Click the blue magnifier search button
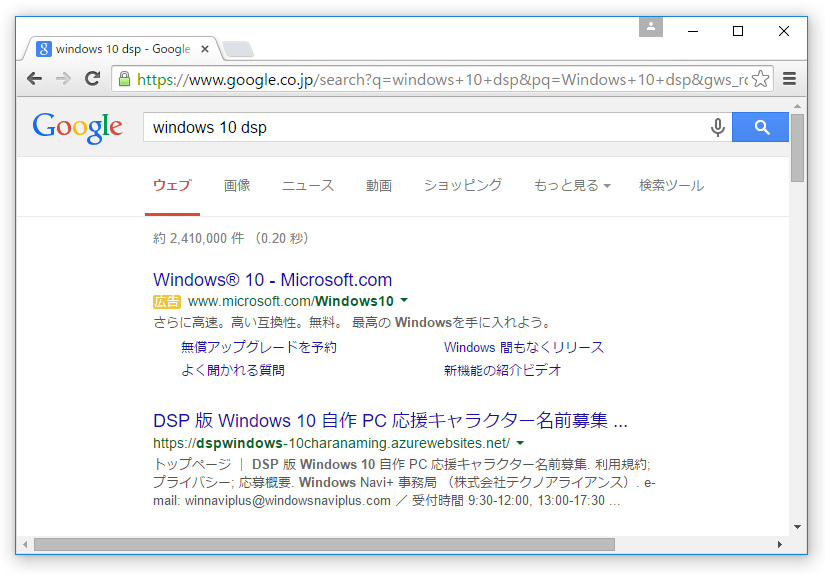This screenshot has height=574, width=825. point(761,127)
